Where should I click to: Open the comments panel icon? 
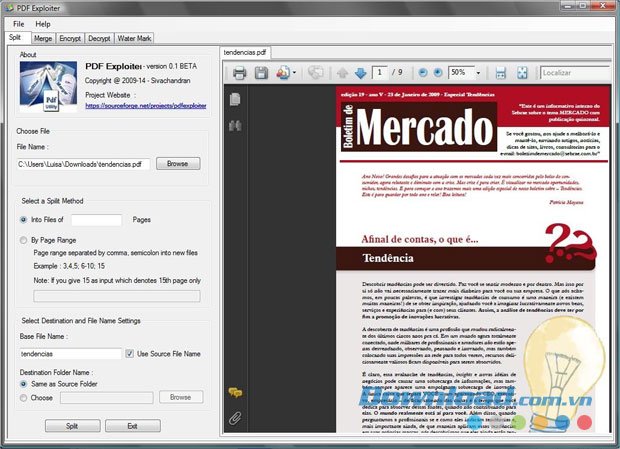coord(235,393)
